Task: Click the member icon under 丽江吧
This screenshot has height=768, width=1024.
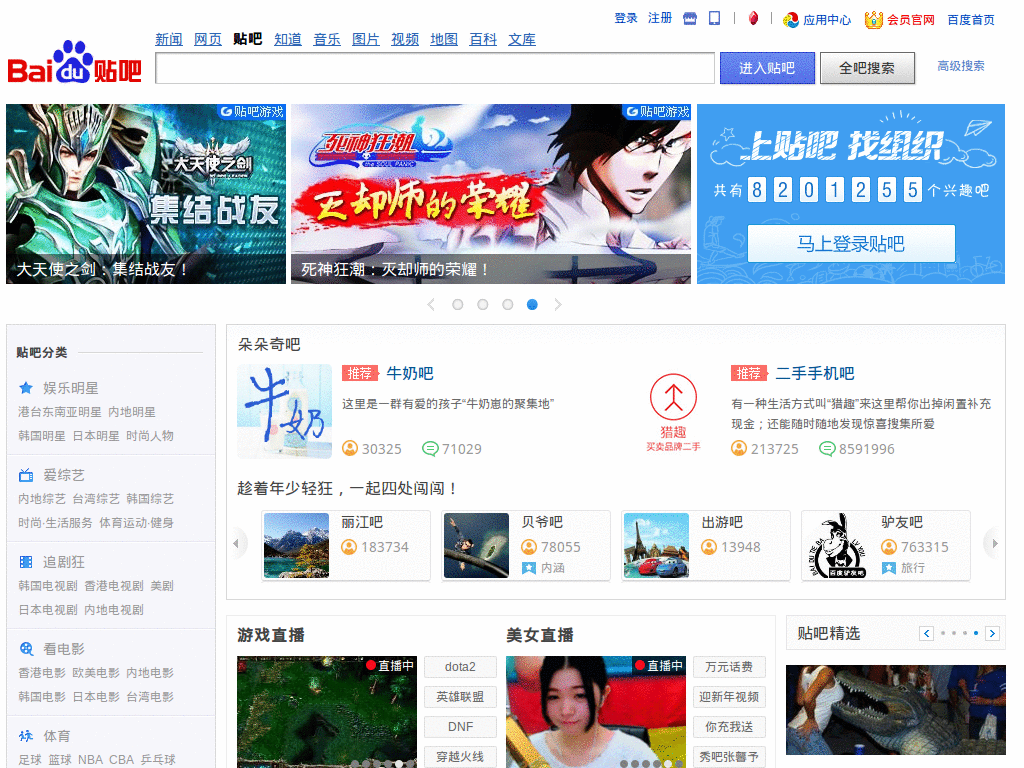Action: coord(349,547)
